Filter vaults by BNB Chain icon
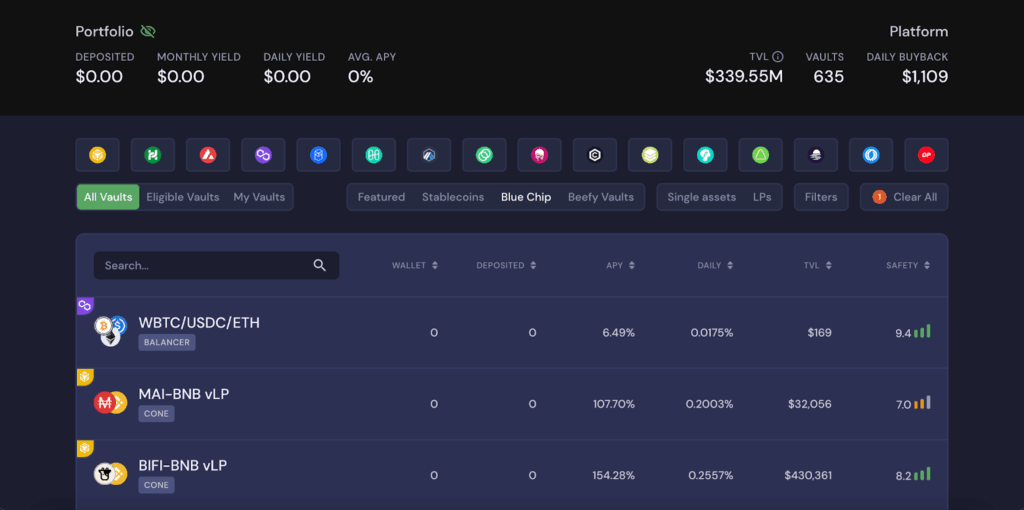This screenshot has height=510, width=1024. [x=97, y=155]
